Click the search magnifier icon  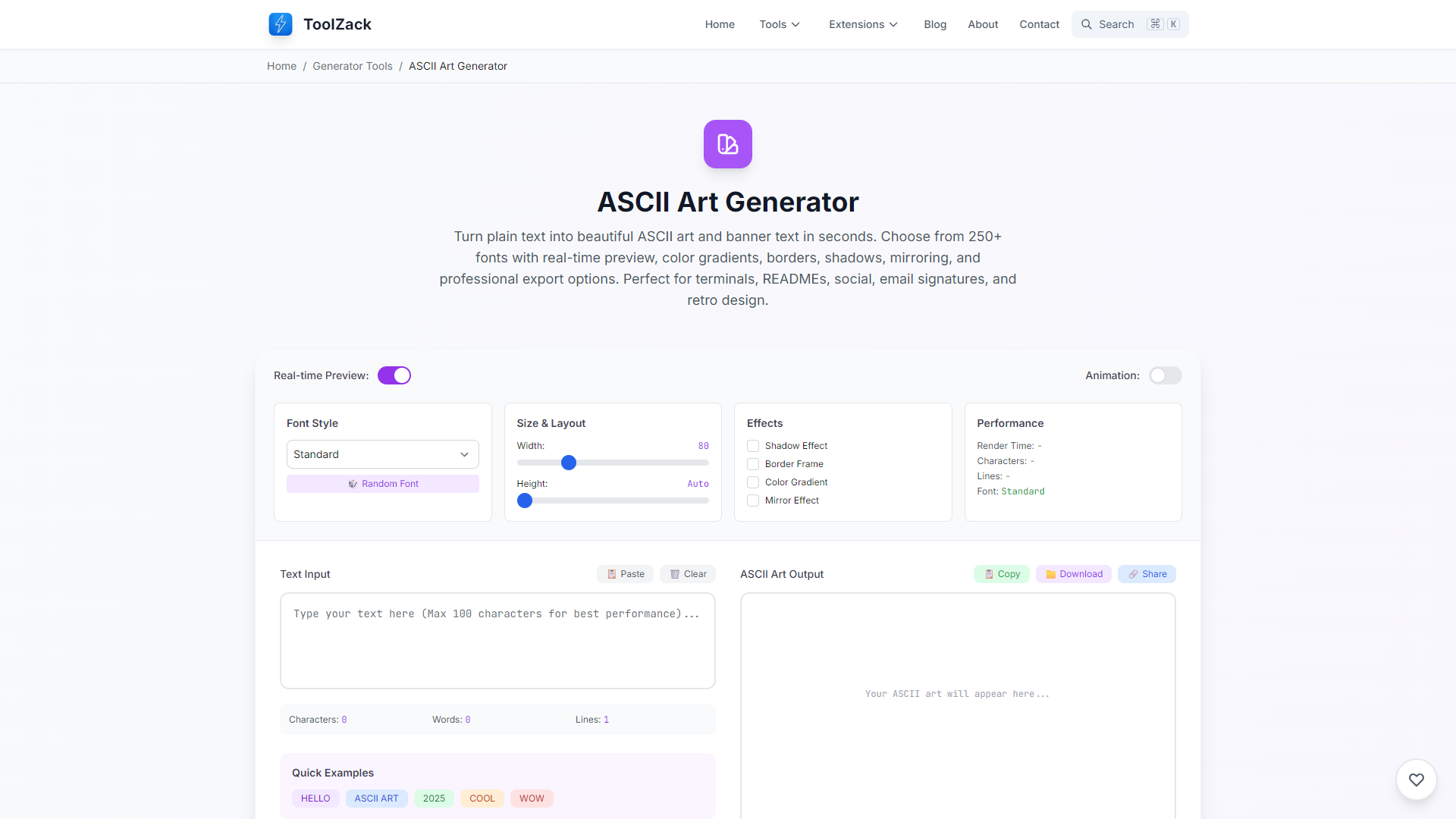pyautogui.click(x=1087, y=24)
